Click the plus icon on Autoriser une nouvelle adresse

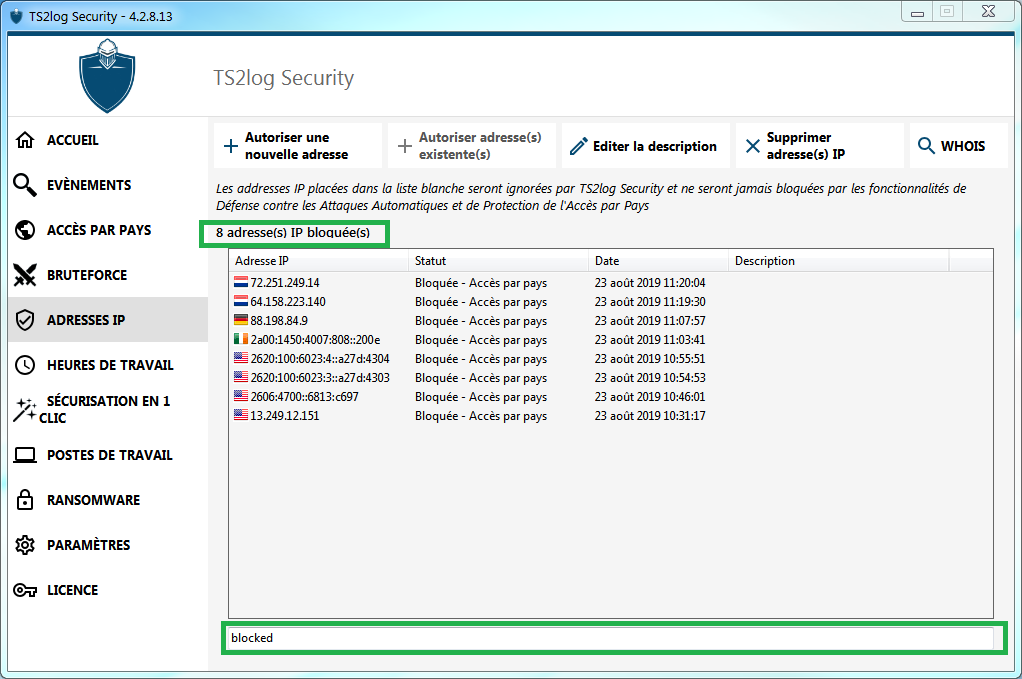231,146
